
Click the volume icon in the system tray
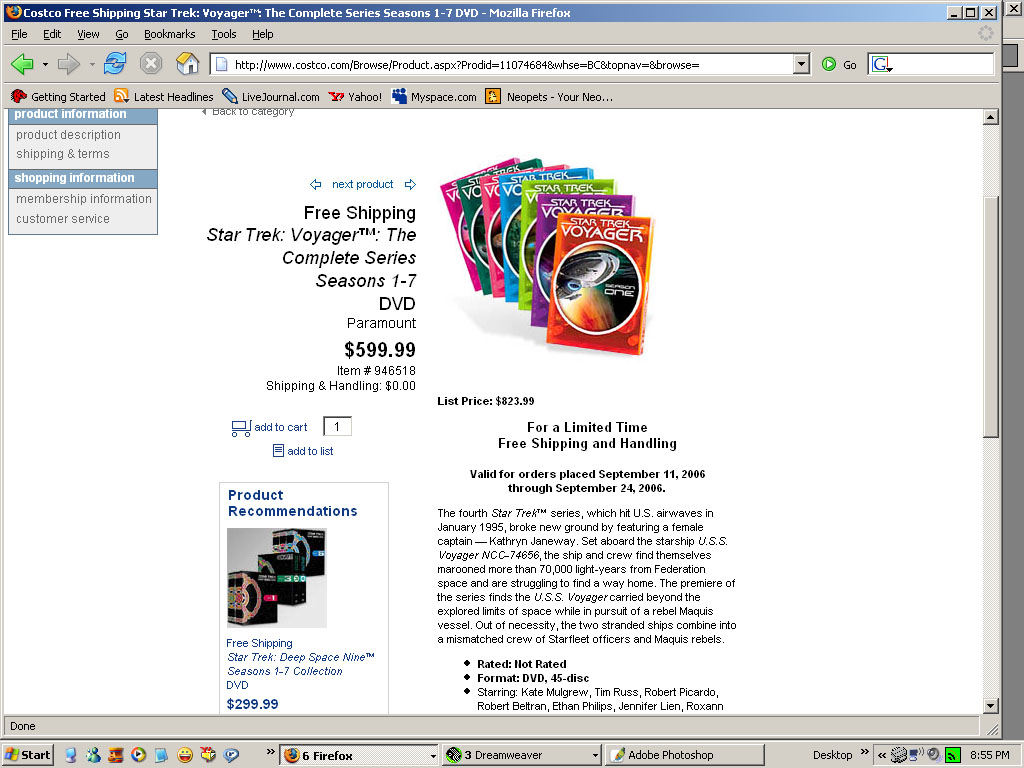[933, 755]
